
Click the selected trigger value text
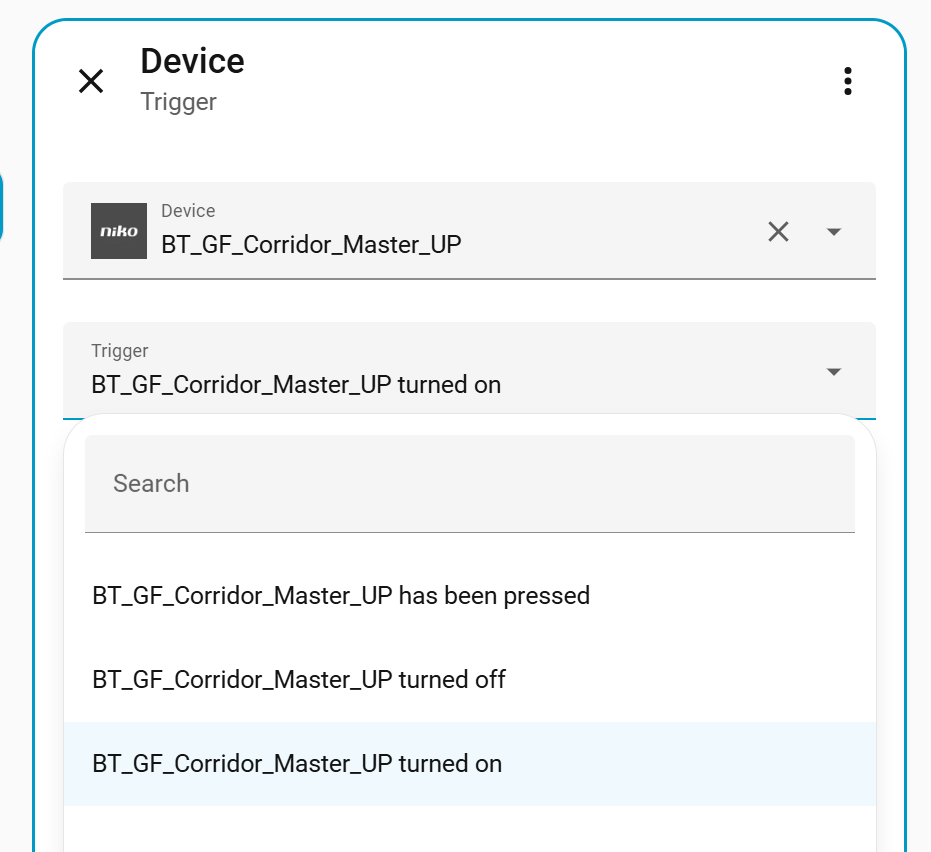(296, 384)
